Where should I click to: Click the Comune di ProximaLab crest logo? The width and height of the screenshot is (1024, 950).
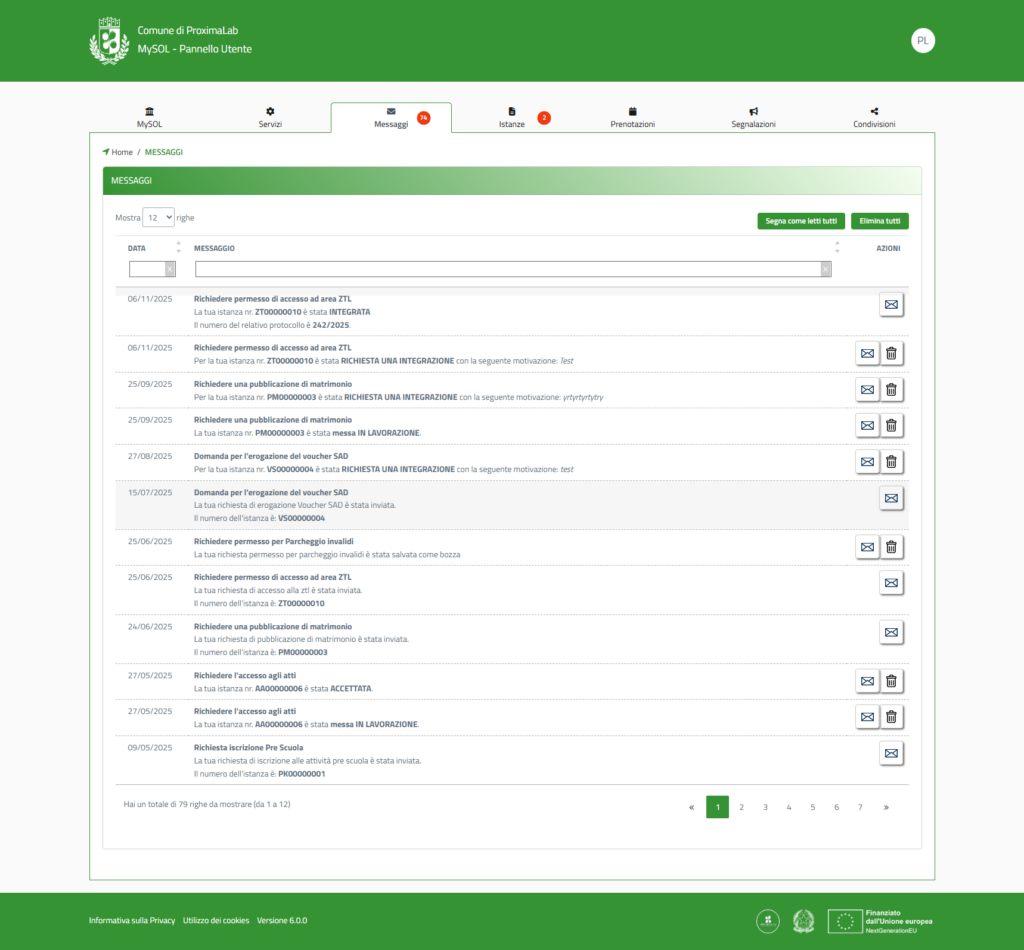[109, 41]
